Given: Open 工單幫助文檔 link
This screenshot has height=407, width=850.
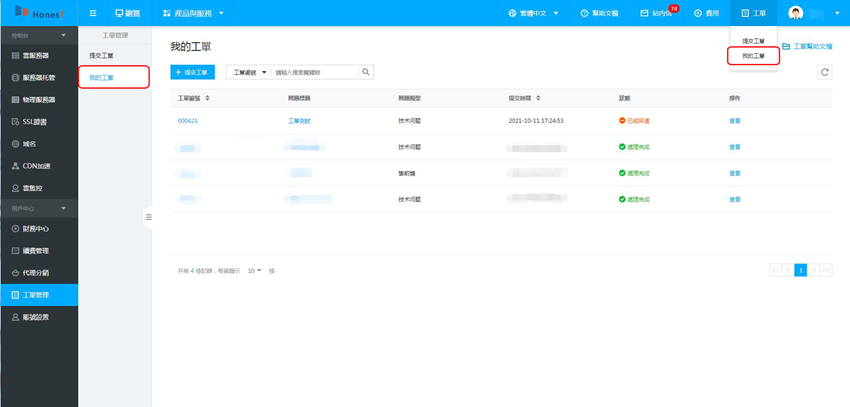Looking at the screenshot, I should [807, 47].
